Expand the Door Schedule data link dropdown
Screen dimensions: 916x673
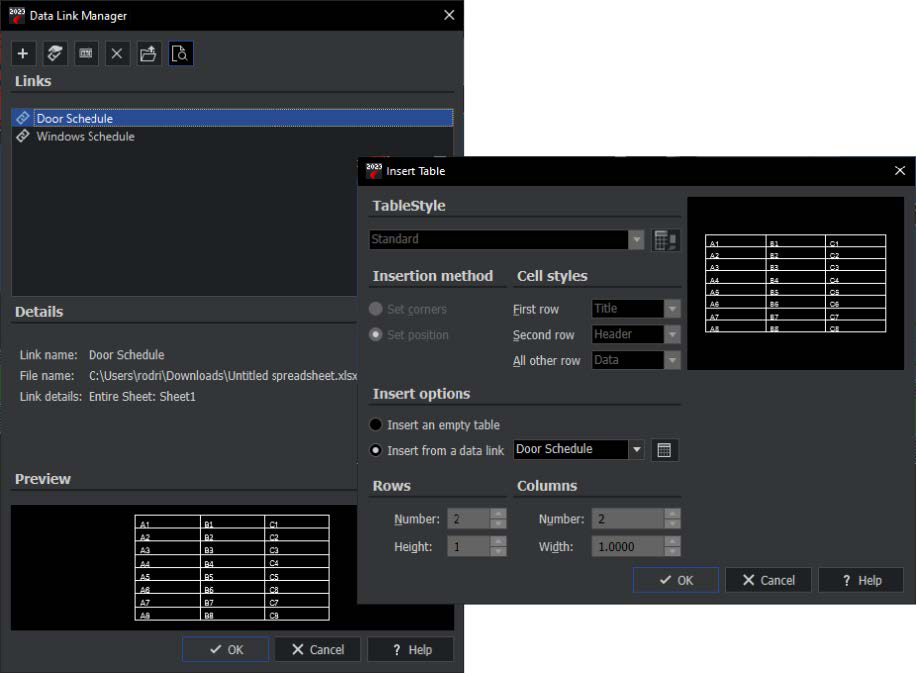tap(637, 449)
